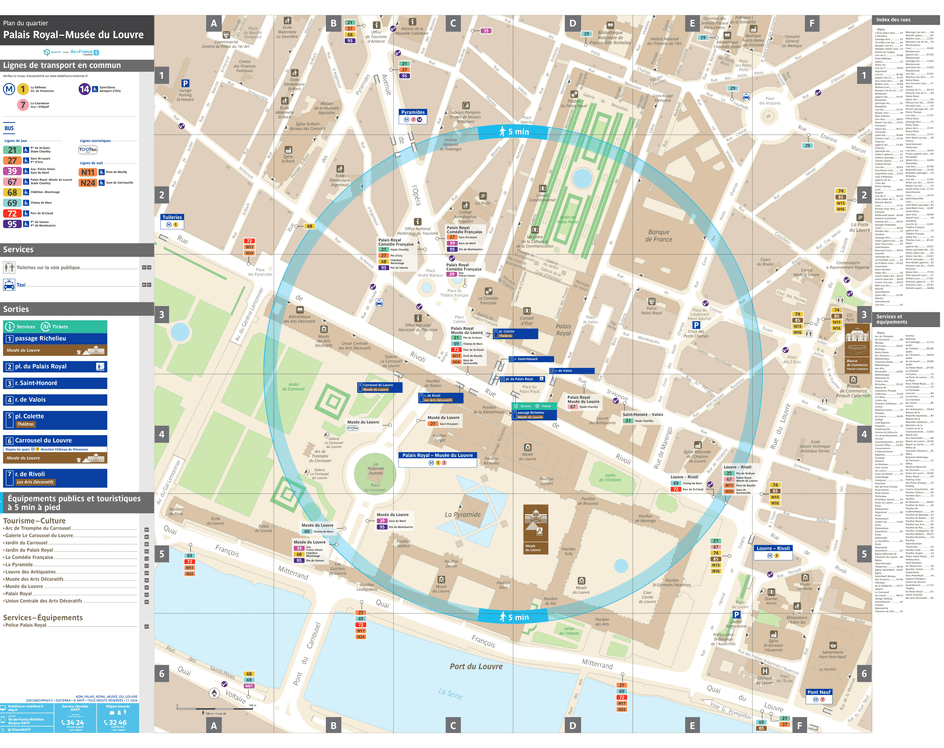Screen dimensions: 944x748
Task: Click the bus line 95 badge
Action: tap(11, 224)
